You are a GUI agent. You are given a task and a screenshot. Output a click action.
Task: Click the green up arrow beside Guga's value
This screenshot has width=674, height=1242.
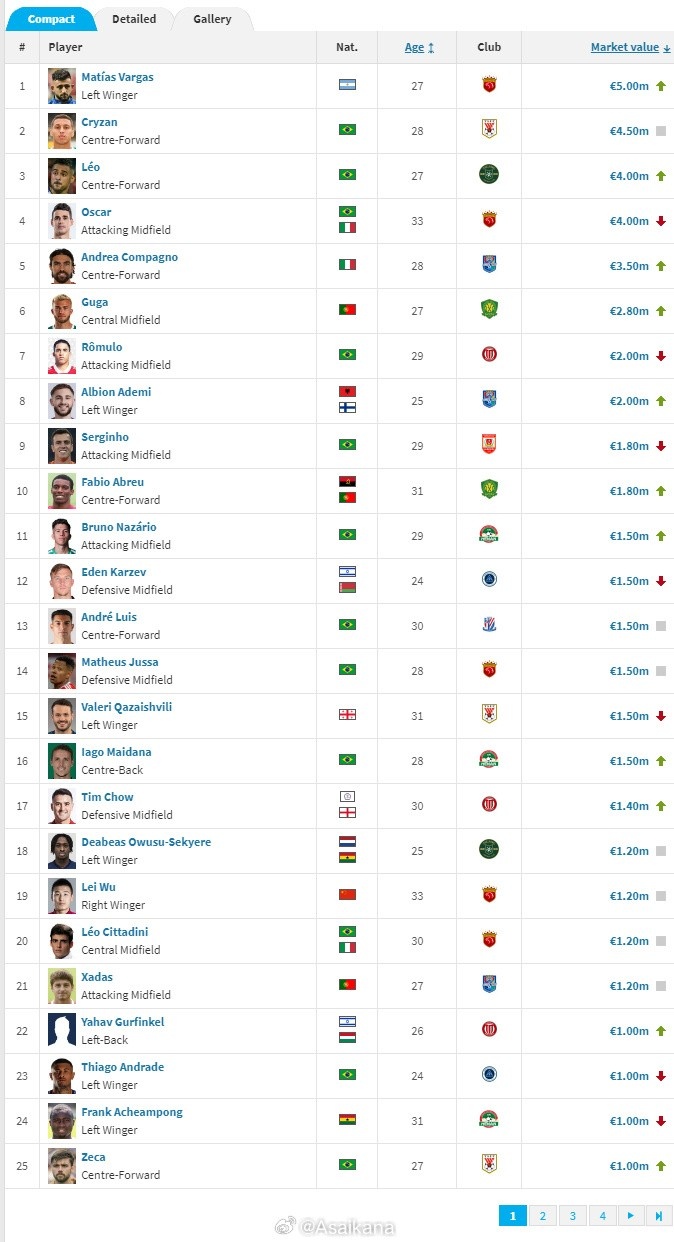pyautogui.click(x=661, y=311)
